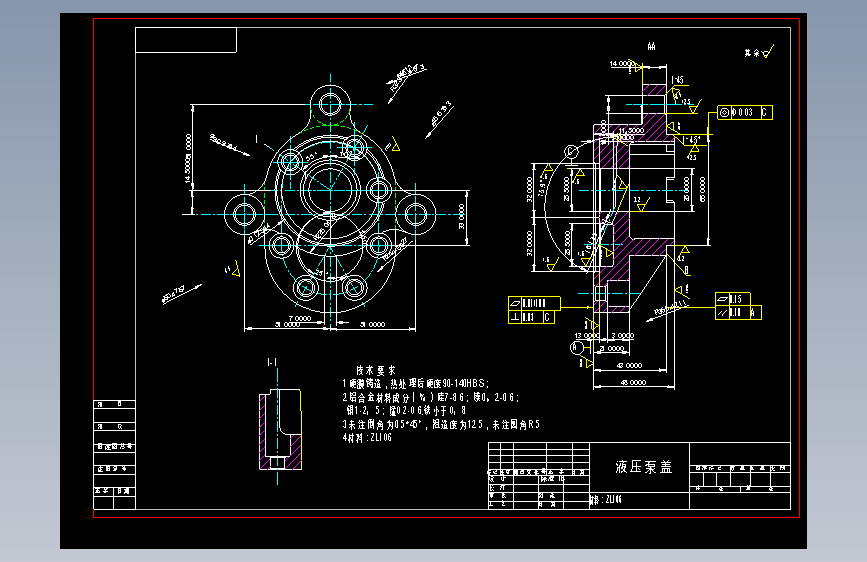Select the A-A section view label

click(651, 46)
